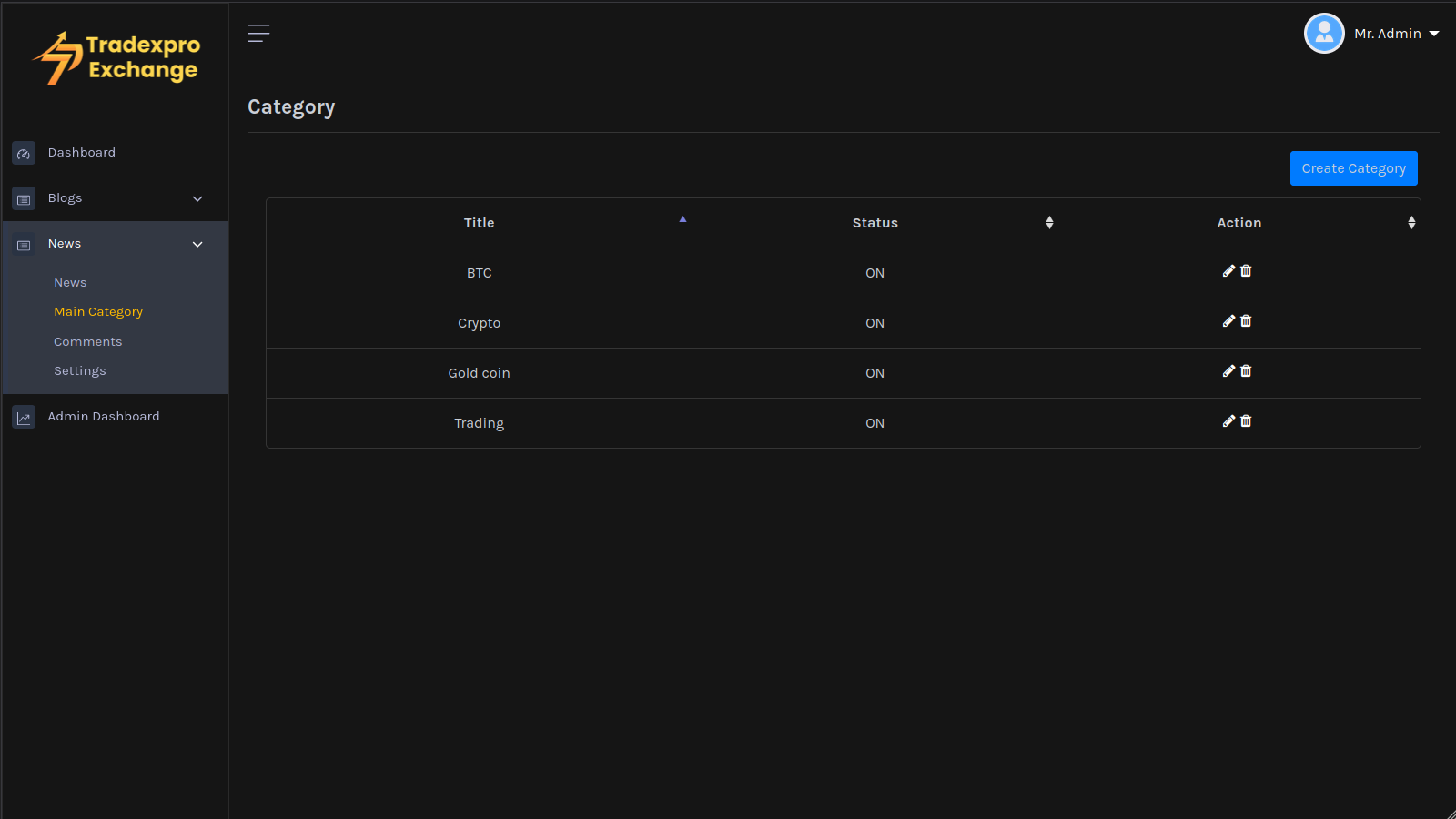
Task: Click the Admin Dashboard chart icon
Action: pos(24,418)
